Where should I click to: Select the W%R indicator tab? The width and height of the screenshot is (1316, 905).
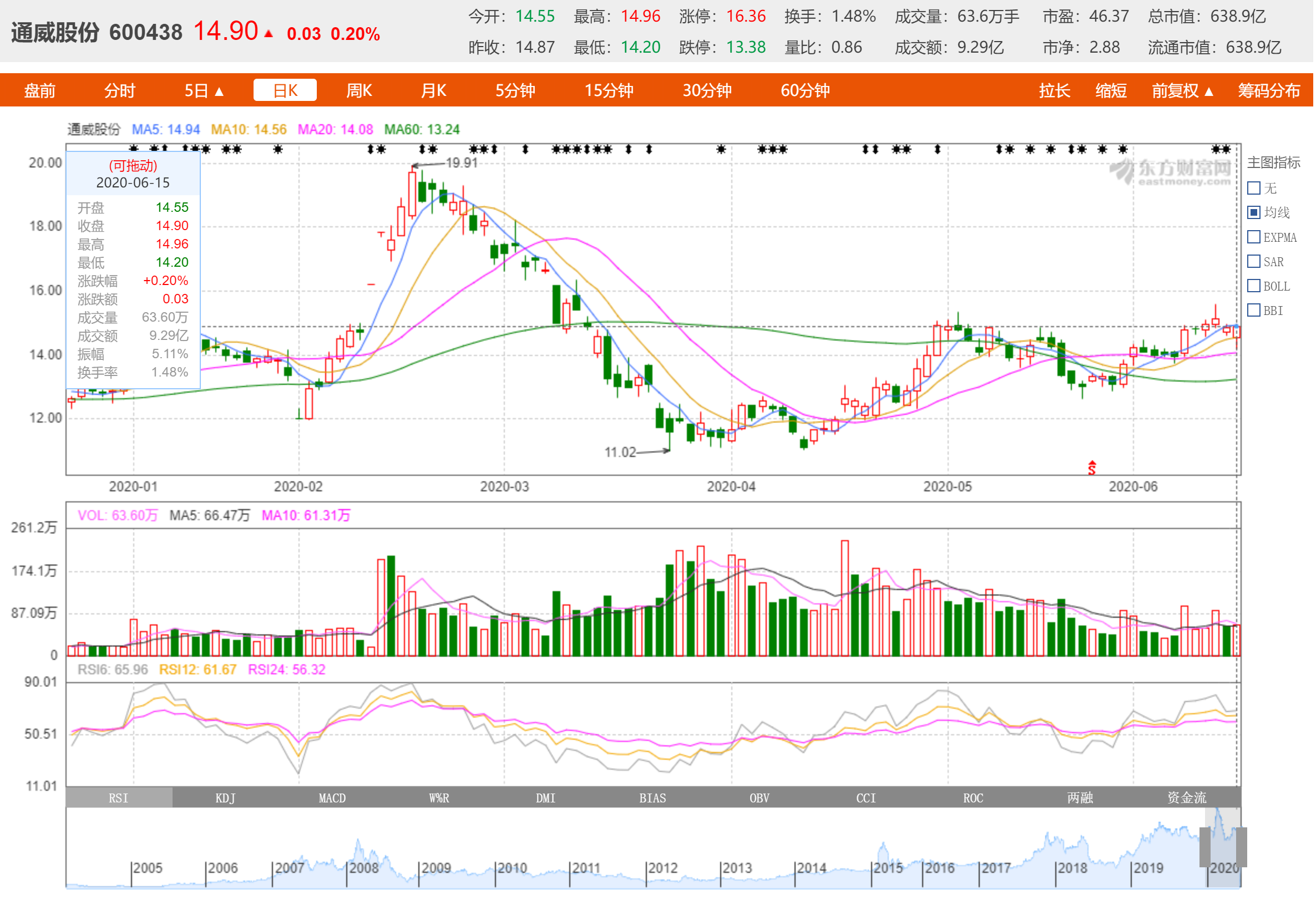click(439, 798)
